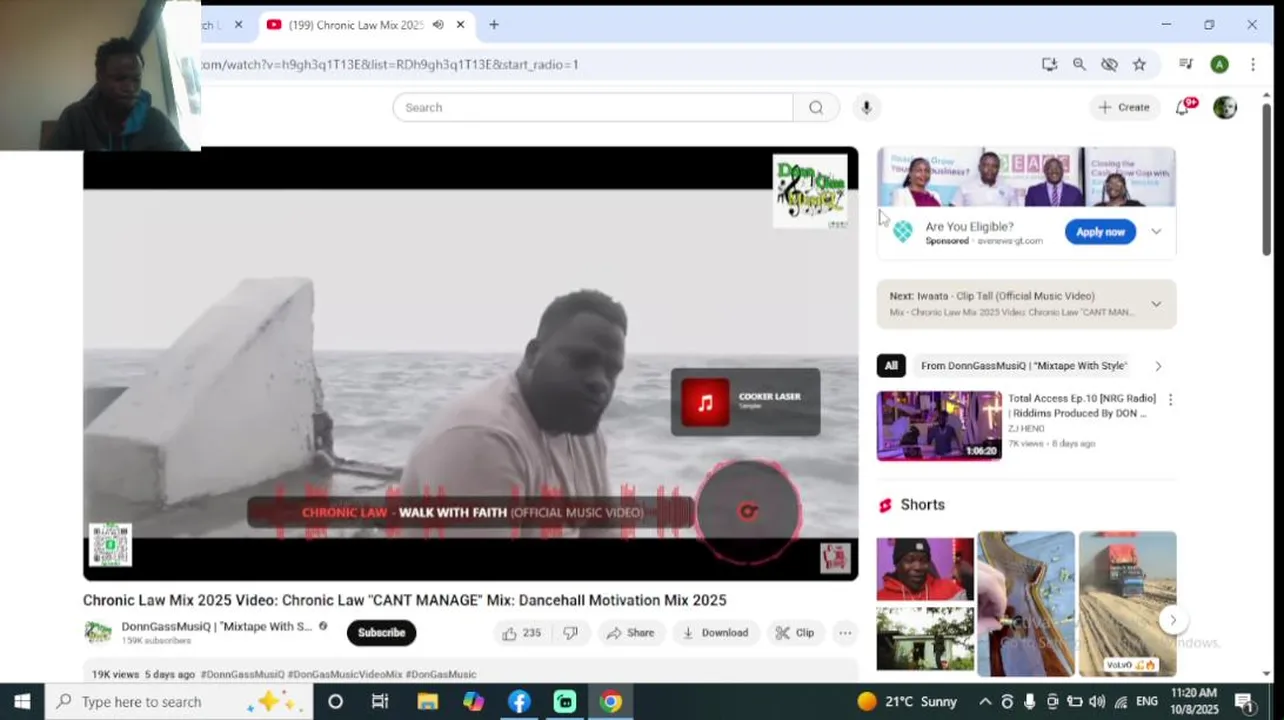Open Windows Start menu
Screen dimensions: 1284x720
tap(22, 701)
